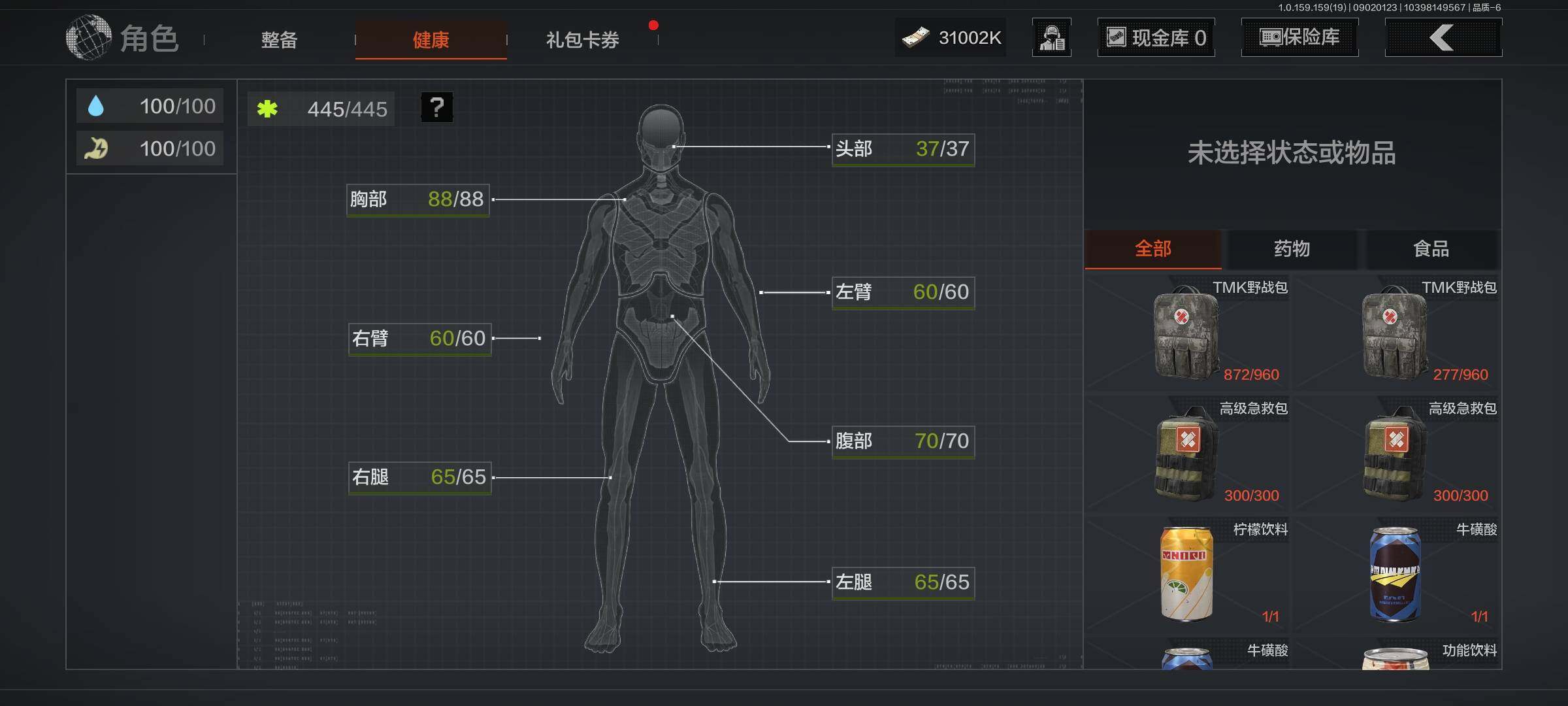Screen dimensions: 1568x706
Task: Select the 腹部 abdomen health box
Action: [903, 441]
